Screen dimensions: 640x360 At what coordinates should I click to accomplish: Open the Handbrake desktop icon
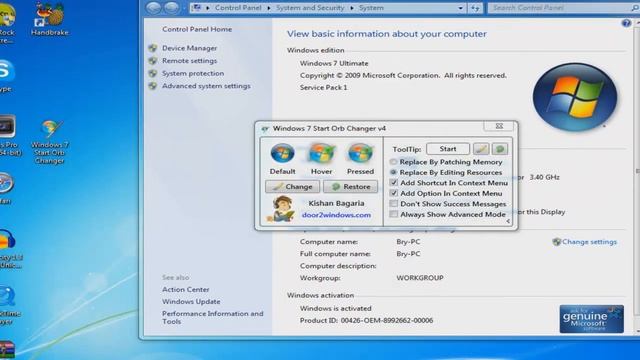point(50,18)
